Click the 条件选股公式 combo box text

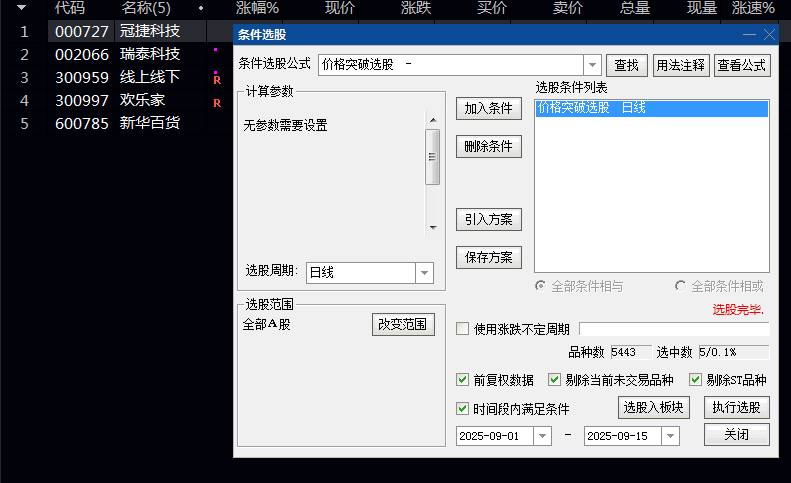tap(451, 65)
